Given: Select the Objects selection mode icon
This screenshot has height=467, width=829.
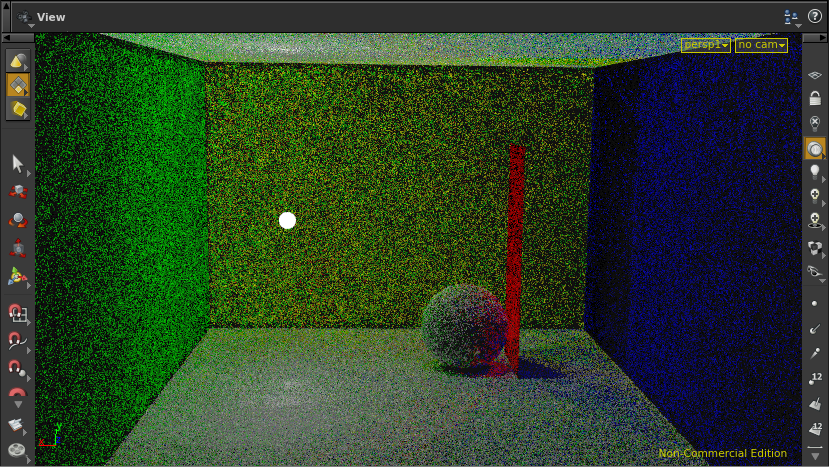Looking at the screenshot, I should coord(17,61).
